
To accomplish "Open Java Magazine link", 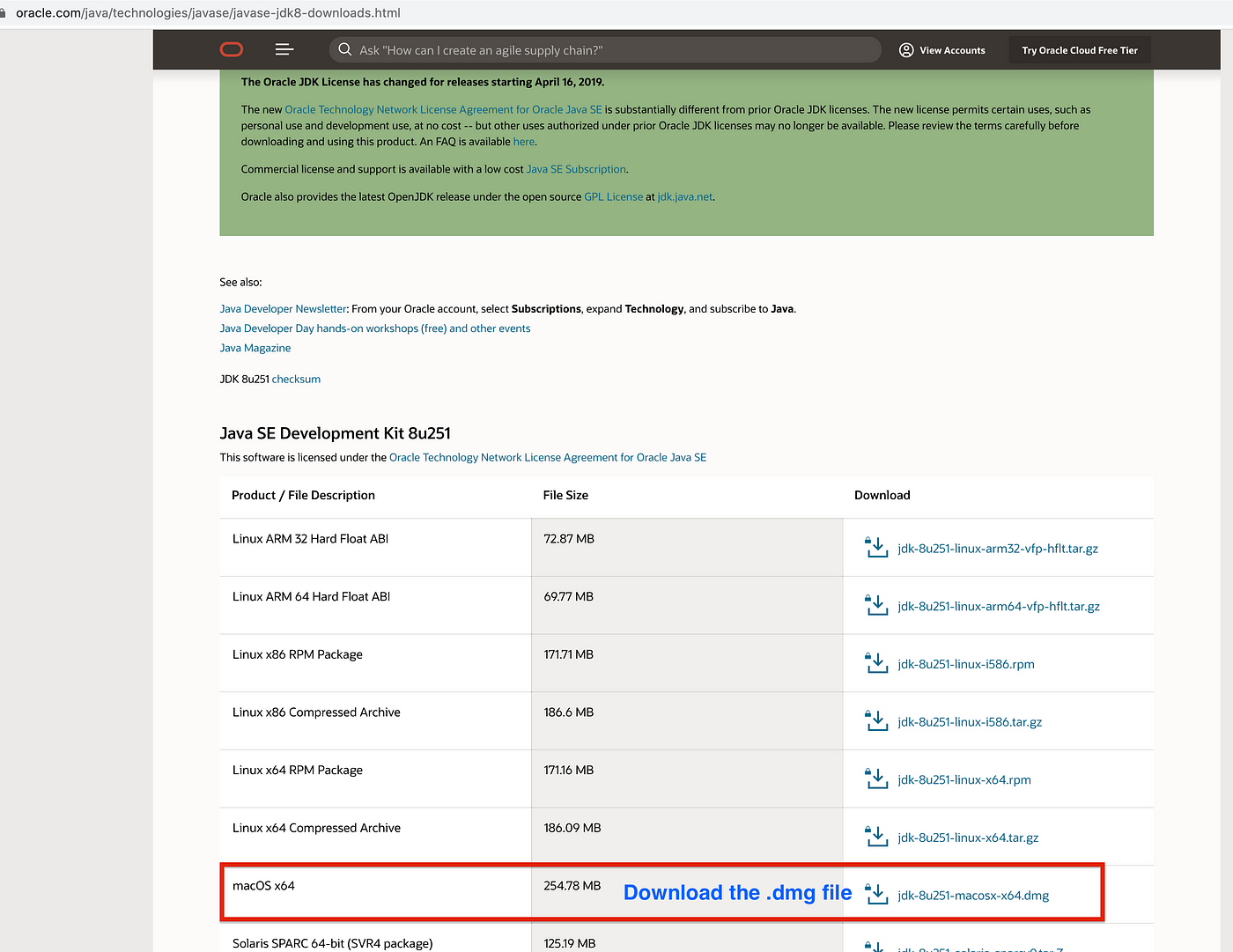I will tap(255, 348).
